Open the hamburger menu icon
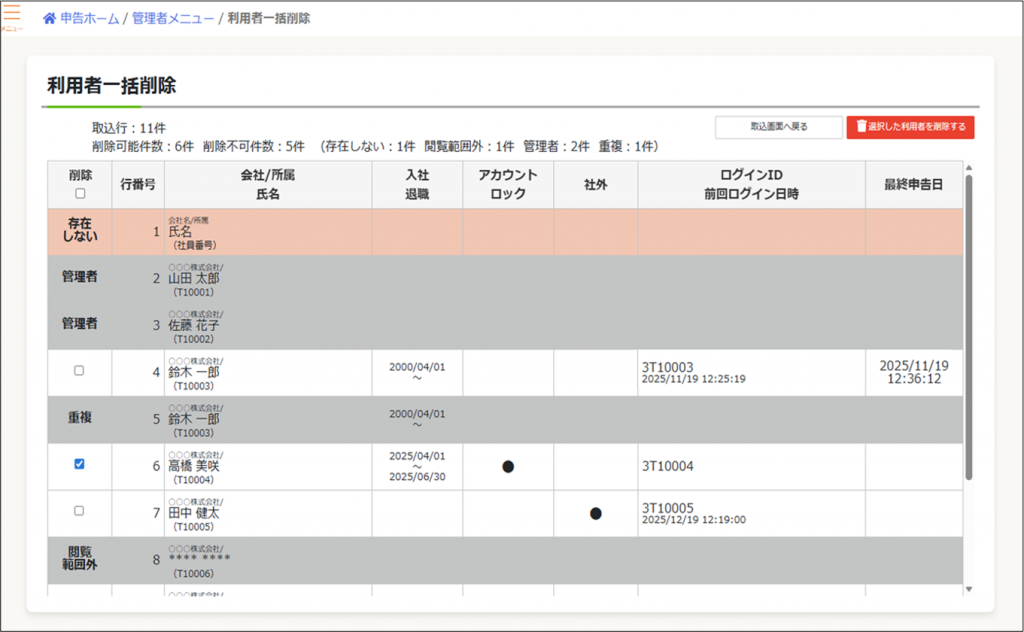1024x632 pixels. click(x=12, y=15)
